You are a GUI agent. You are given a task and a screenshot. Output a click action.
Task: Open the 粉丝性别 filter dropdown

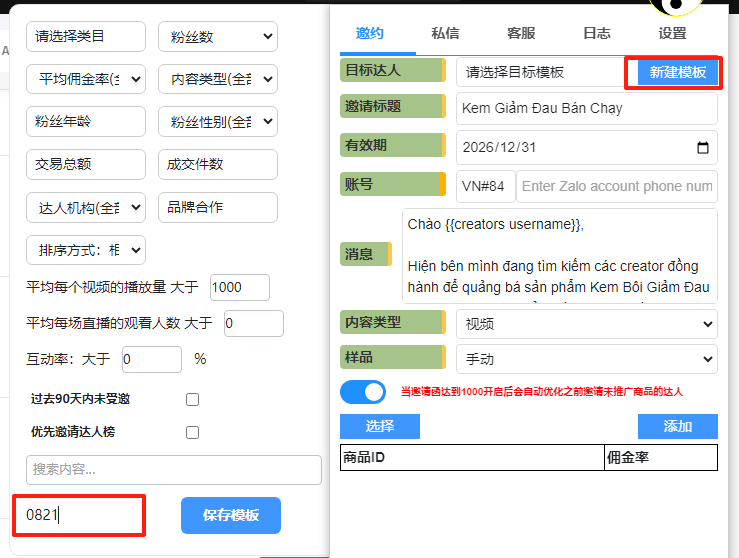[217, 122]
